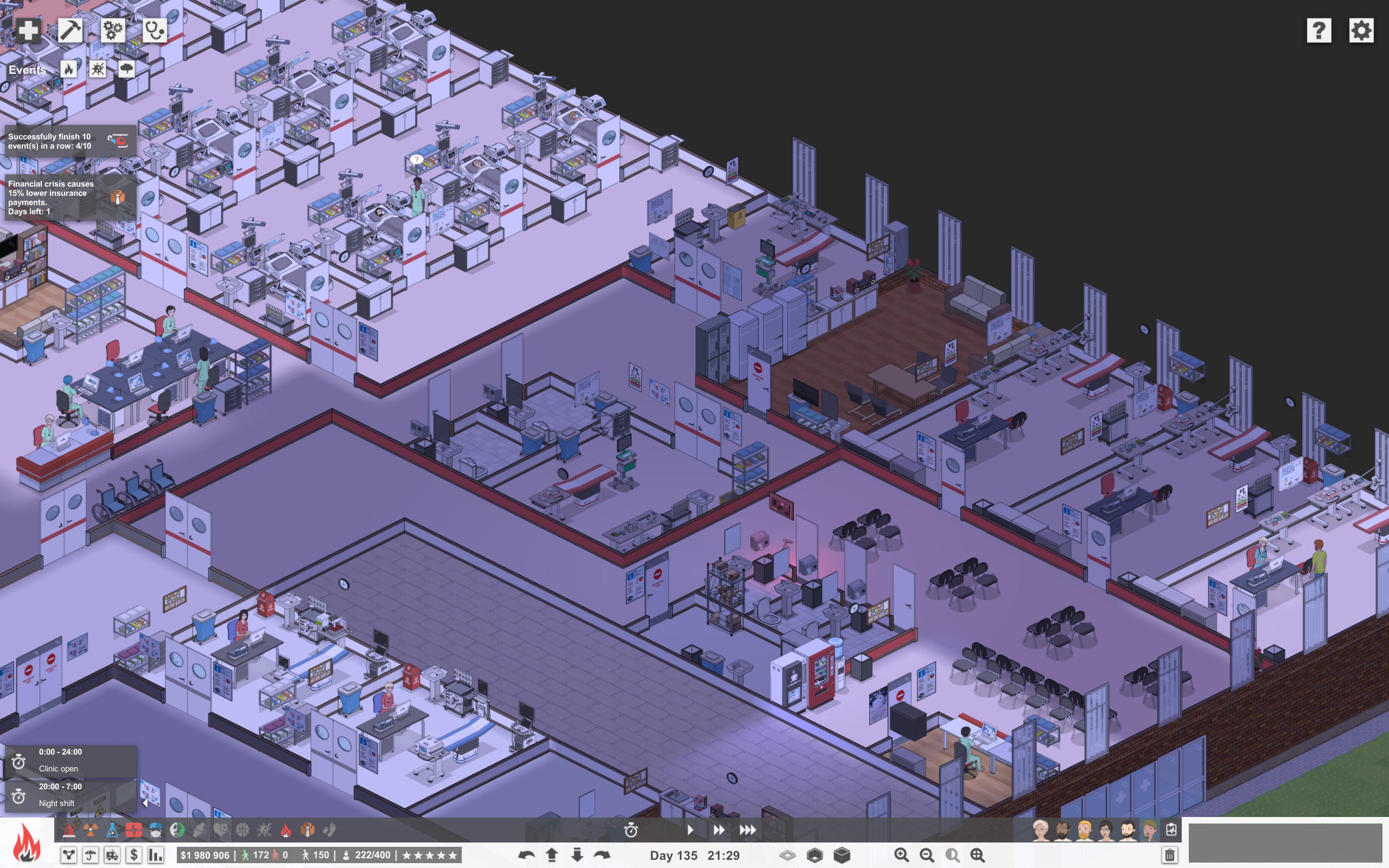Toggle epidemic virus event icon
This screenshot has height=868, width=1389.
pos(98,69)
